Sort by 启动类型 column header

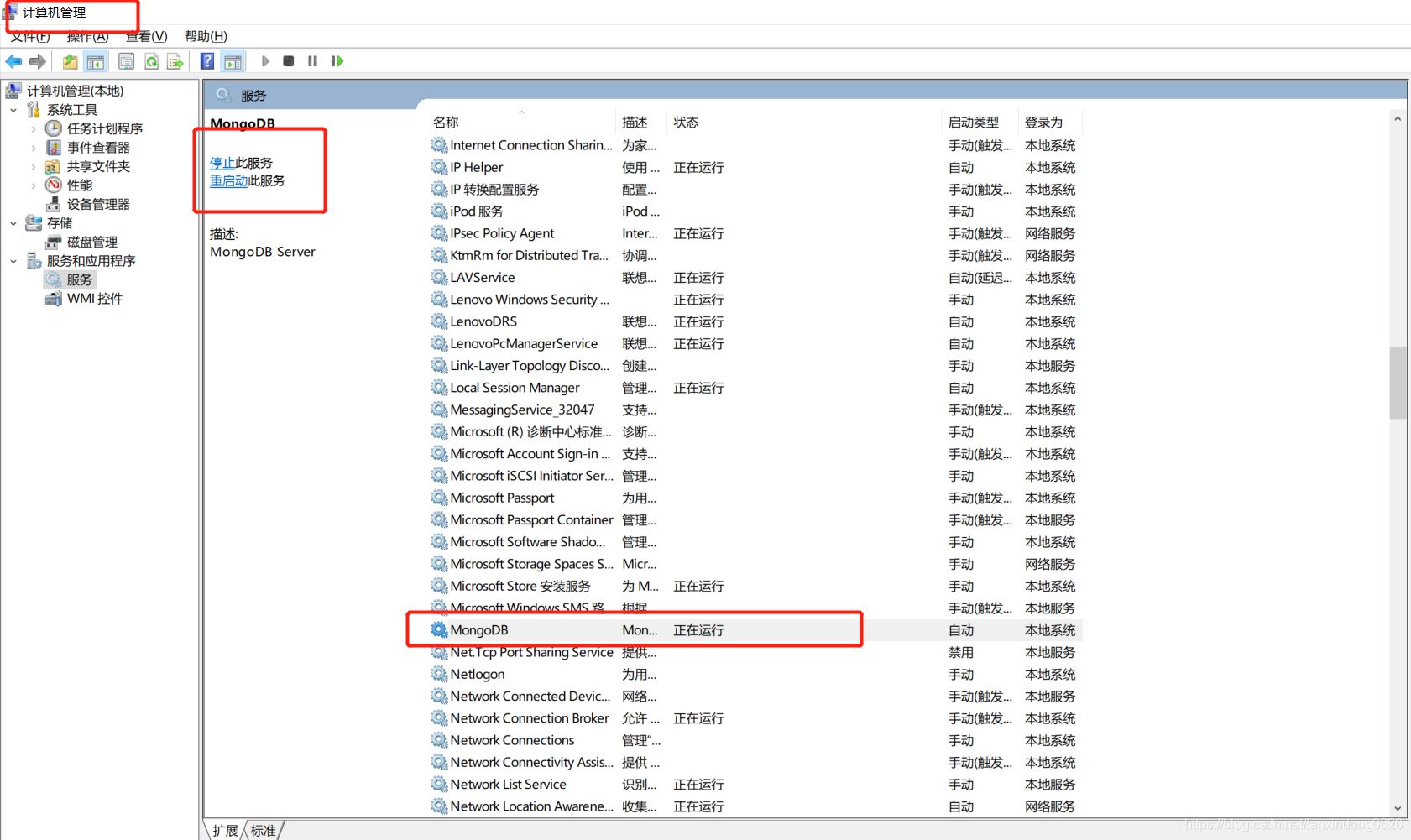(x=980, y=123)
